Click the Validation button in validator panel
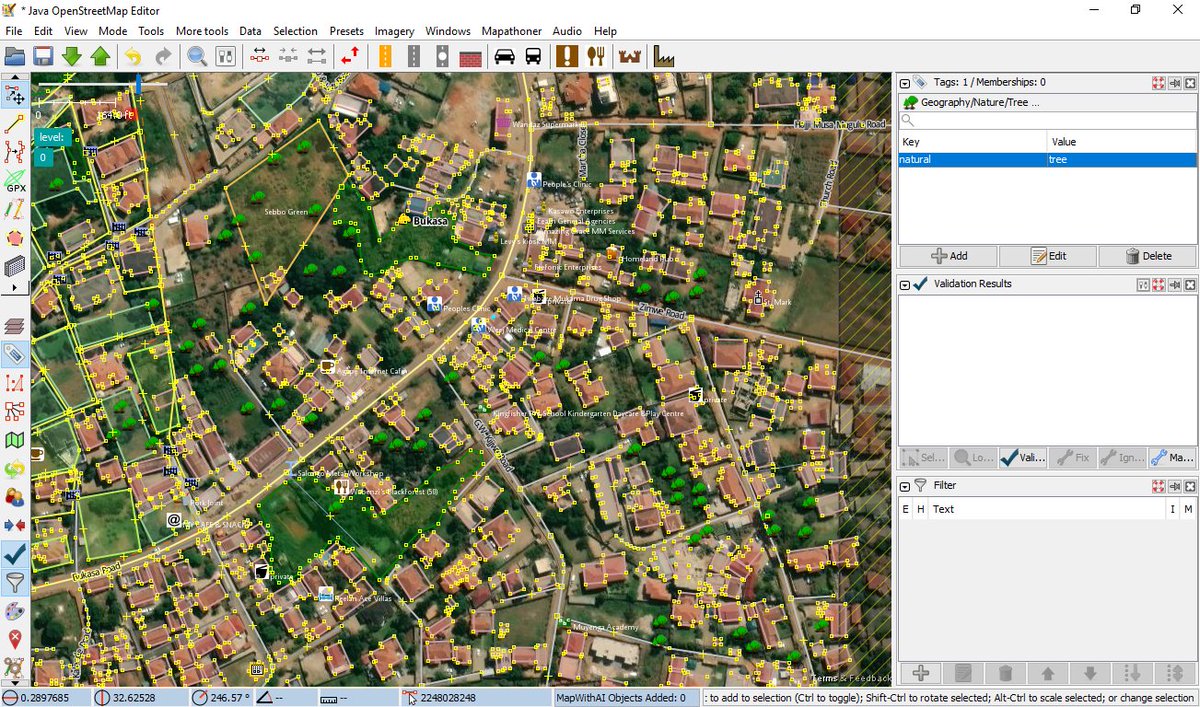Viewport: 1200px width, 707px height. click(x=1022, y=458)
